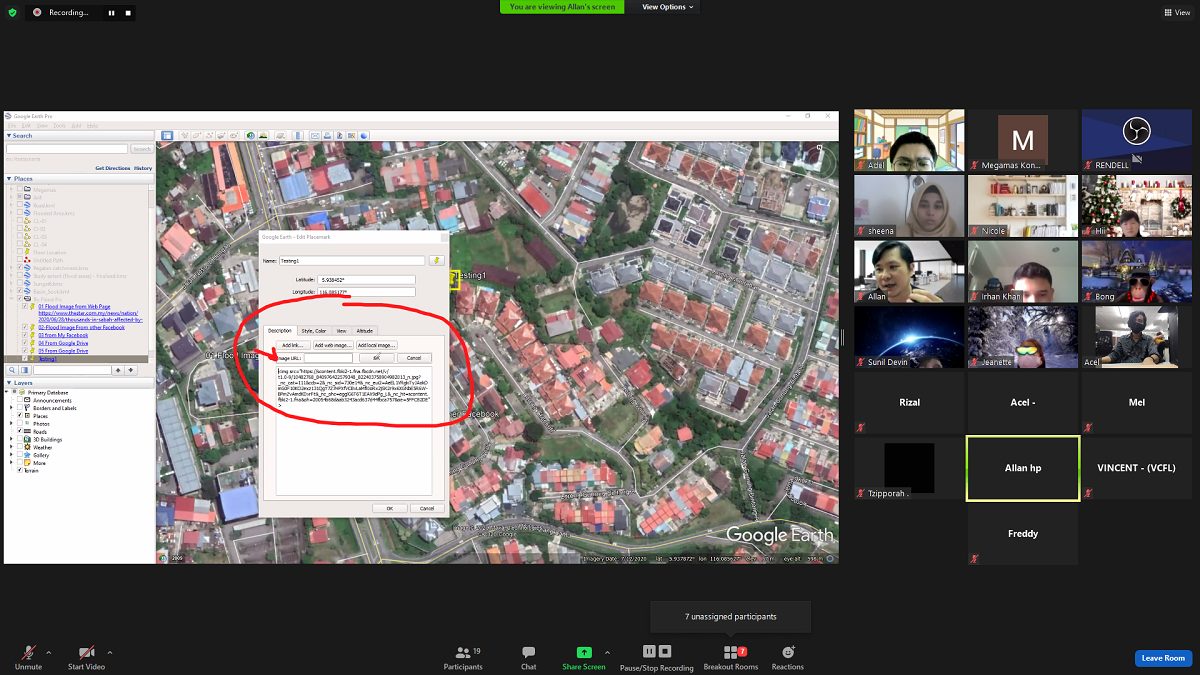Image resolution: width=1200 pixels, height=675 pixels.
Task: Disable the Terrain layer checkbox
Action: [x=20, y=470]
